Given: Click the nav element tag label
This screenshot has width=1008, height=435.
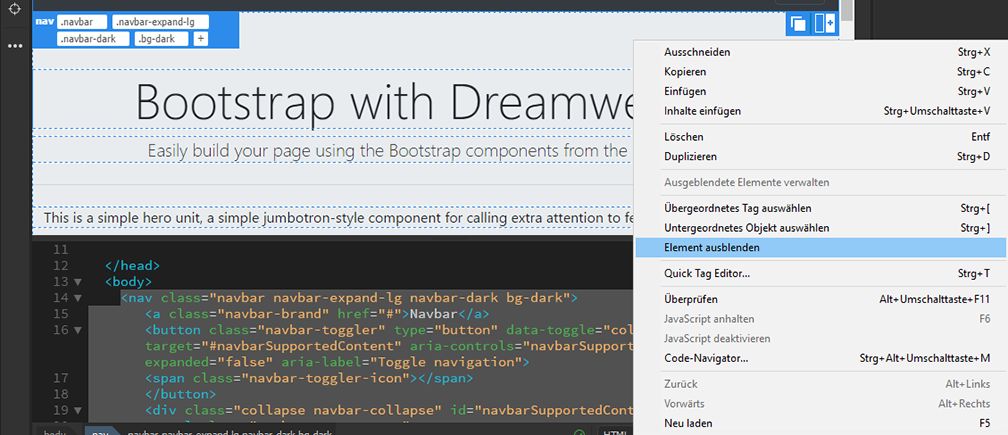Looking at the screenshot, I should click(x=44, y=21).
